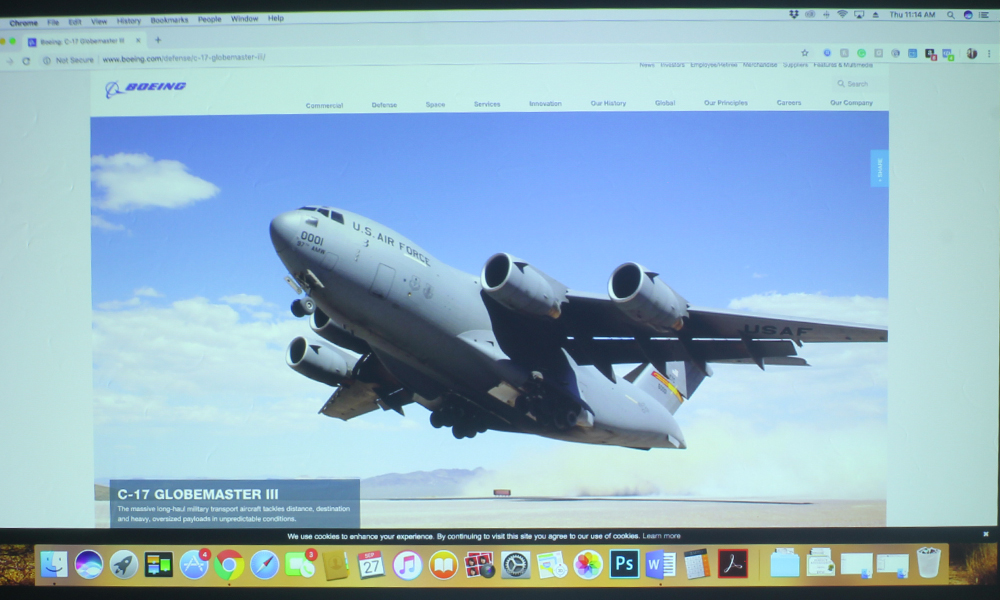Image resolution: width=1000 pixels, height=600 pixels.
Task: Click the Chrome profile avatar
Action: coord(972,54)
